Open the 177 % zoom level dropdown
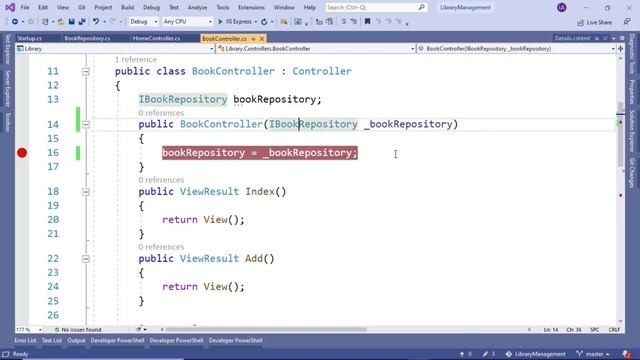 29,329
